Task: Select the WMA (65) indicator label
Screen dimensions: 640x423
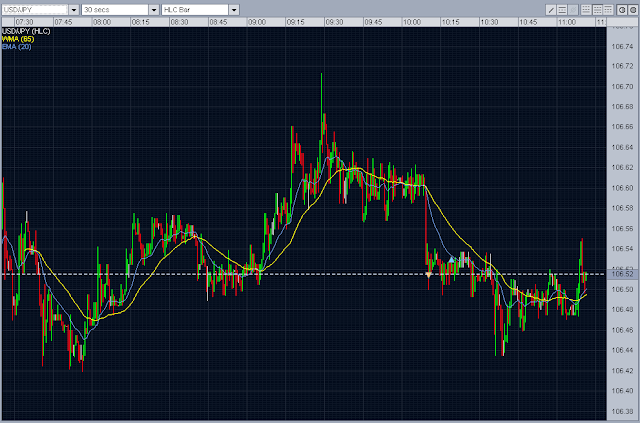Action: tap(18, 39)
